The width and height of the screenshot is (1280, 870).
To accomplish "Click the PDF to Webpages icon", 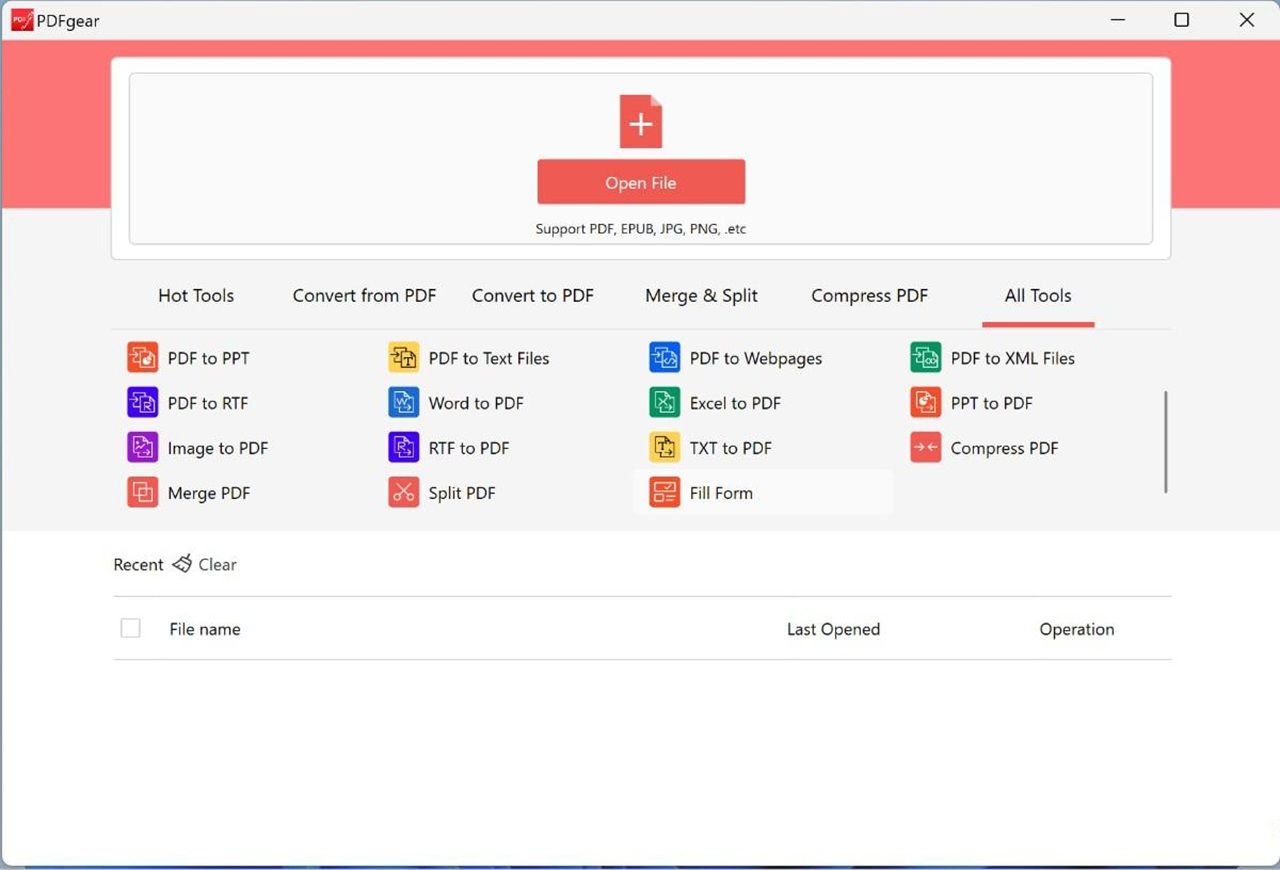I will [665, 357].
